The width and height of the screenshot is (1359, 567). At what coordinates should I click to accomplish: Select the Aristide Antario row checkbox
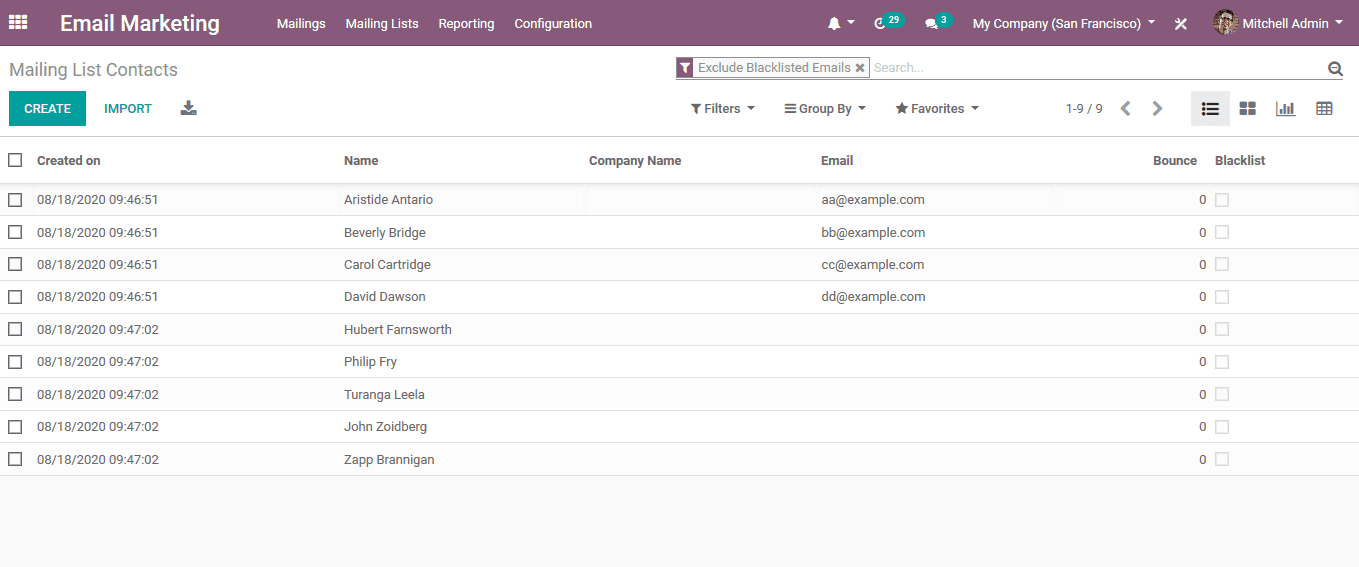tap(15, 200)
